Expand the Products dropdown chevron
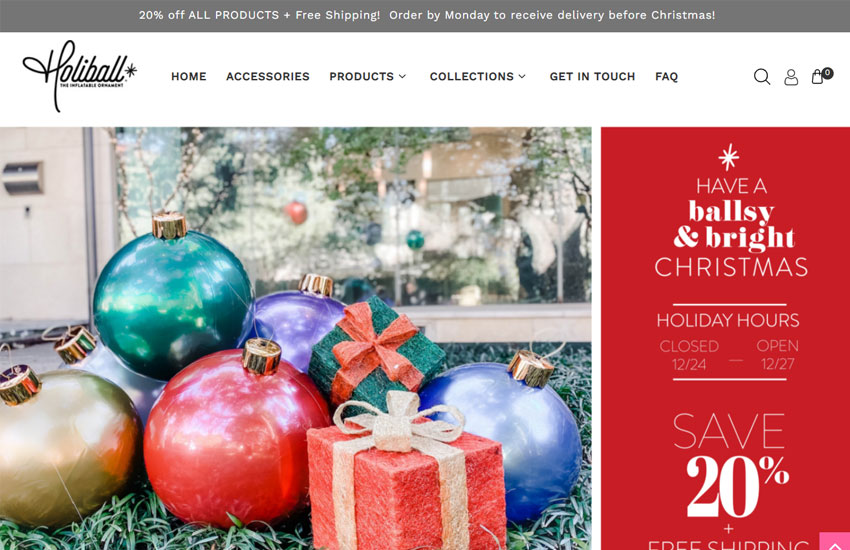Screen dimensions: 850x550 click(402, 76)
